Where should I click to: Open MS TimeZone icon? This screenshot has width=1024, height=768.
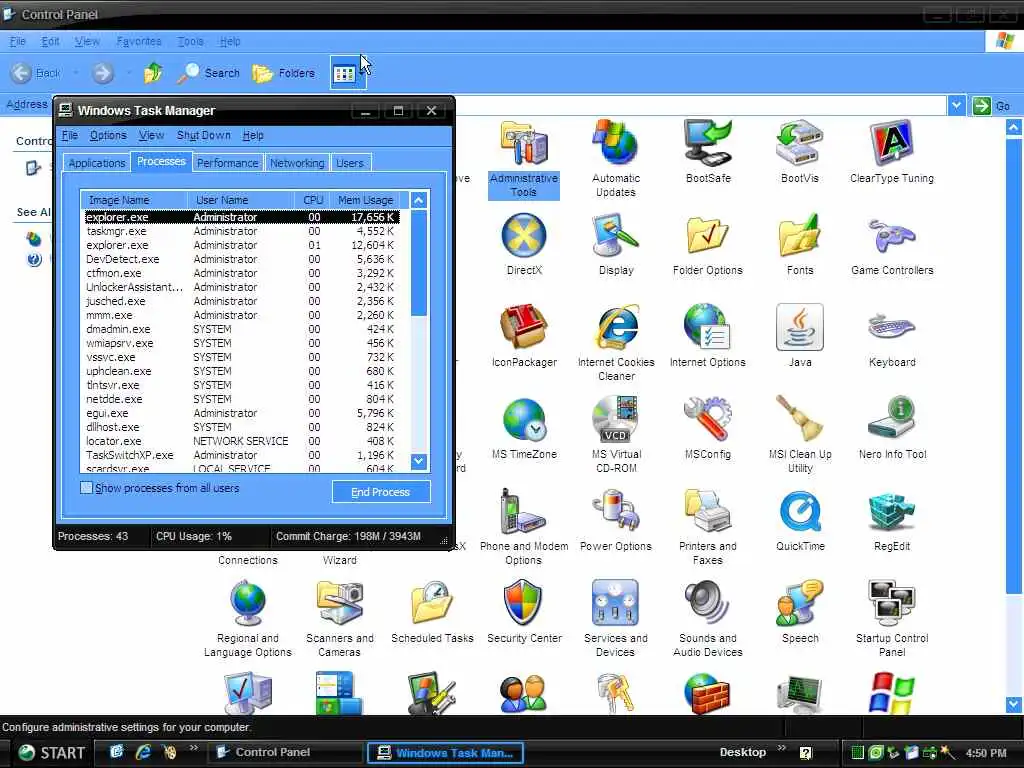coord(524,428)
